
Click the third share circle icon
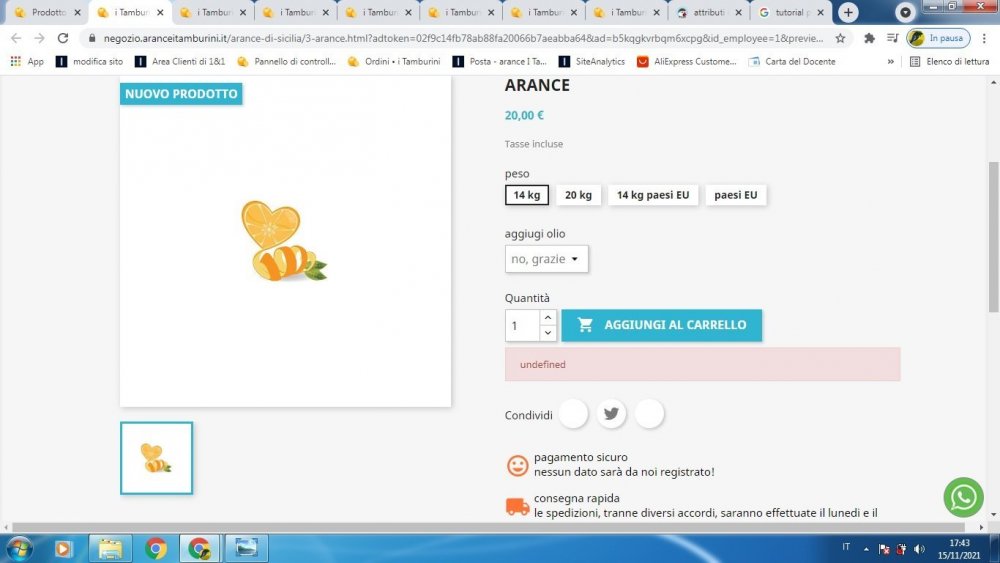click(649, 414)
